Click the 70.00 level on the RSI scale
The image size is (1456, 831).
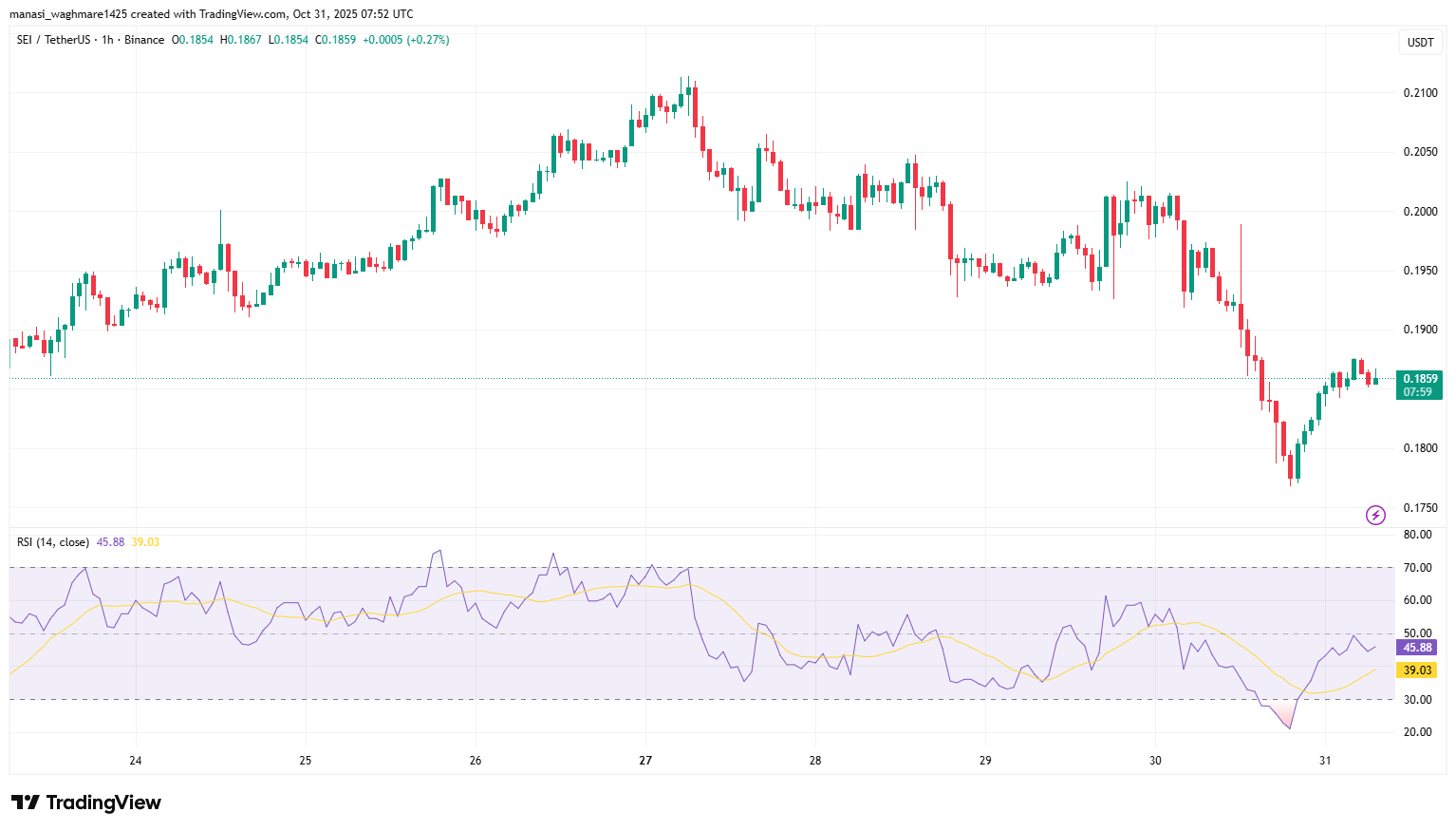coord(1418,568)
